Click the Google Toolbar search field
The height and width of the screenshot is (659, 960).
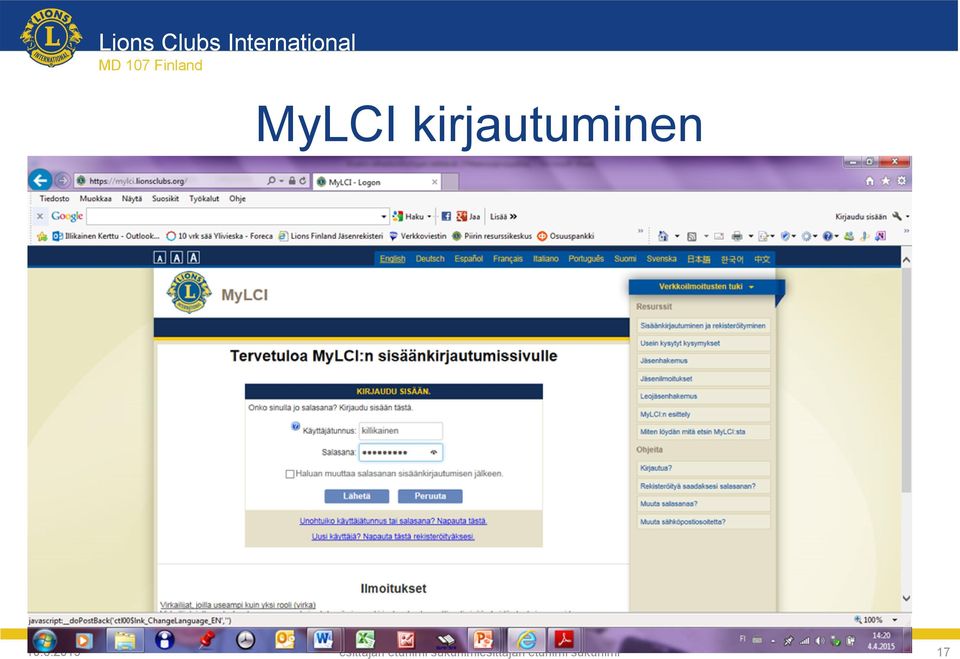(x=233, y=216)
